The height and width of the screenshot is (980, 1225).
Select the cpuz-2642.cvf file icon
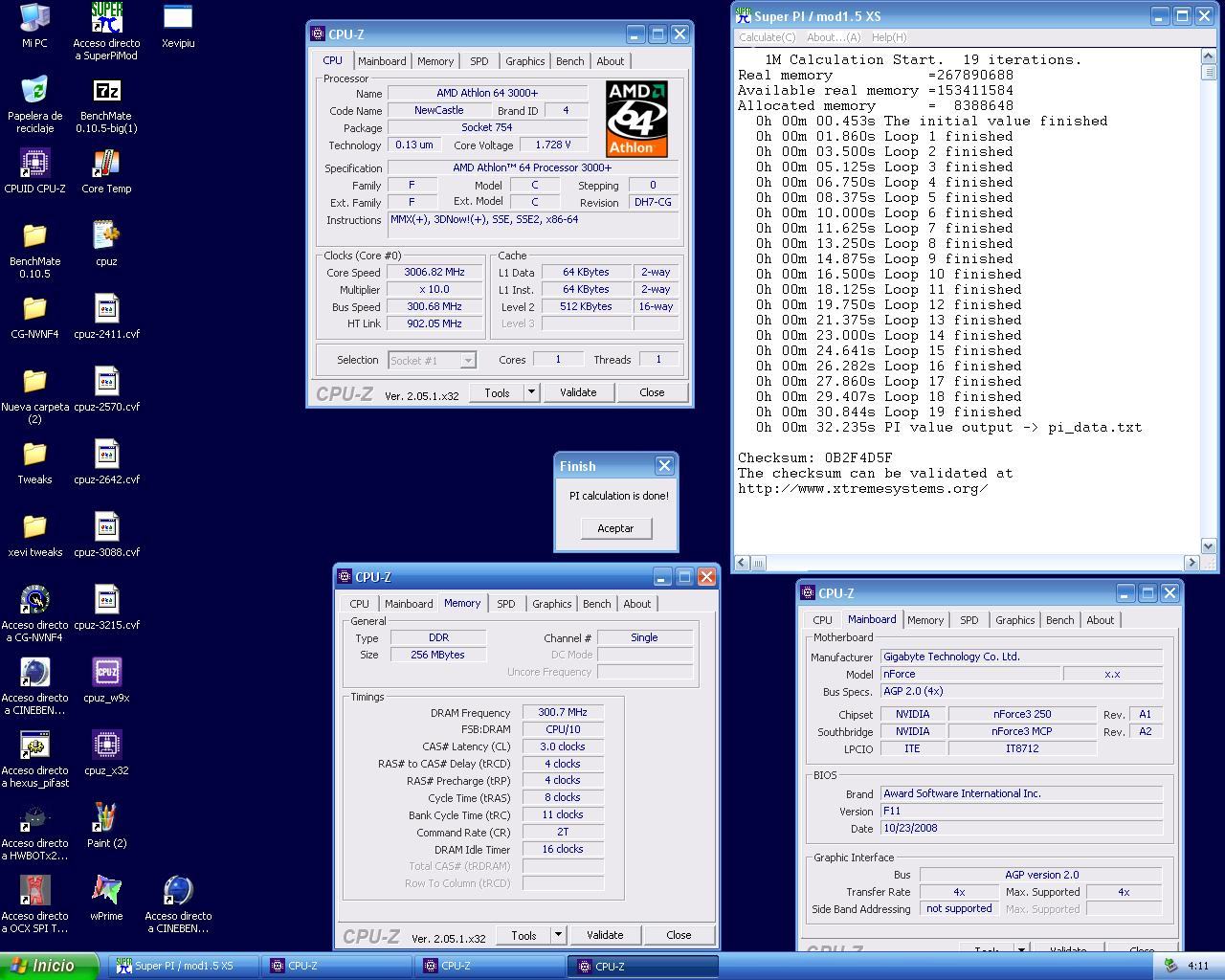tap(106, 454)
